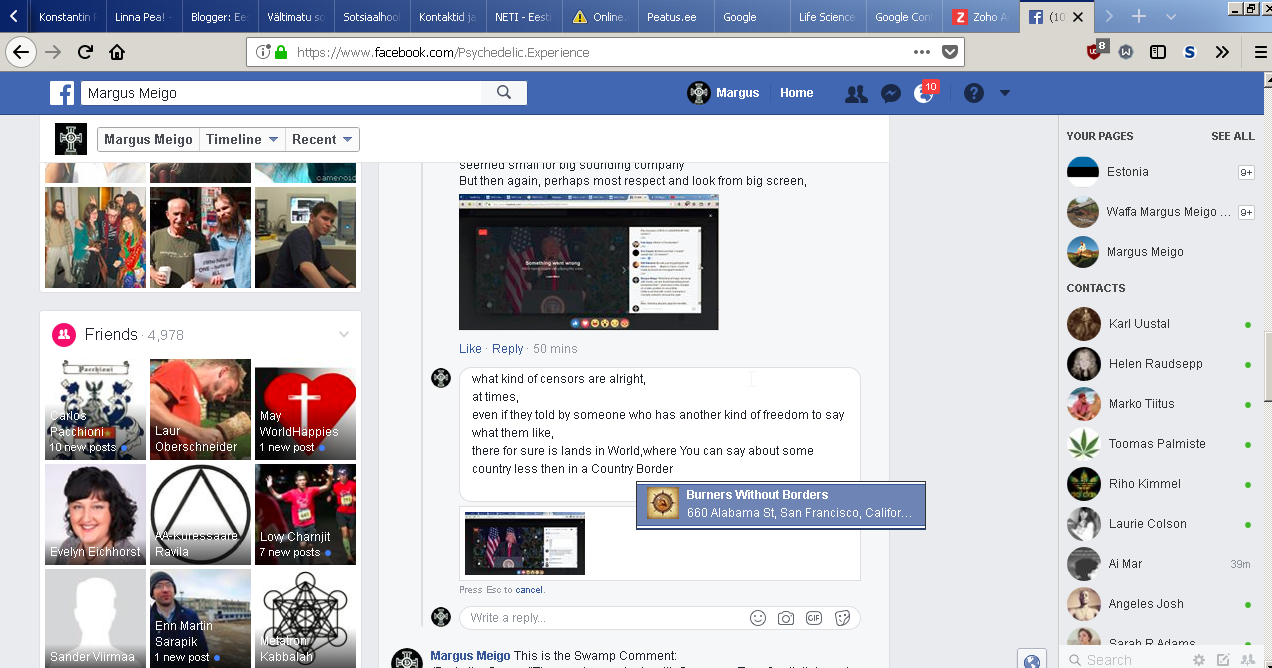
Task: Open chat settings gear icon
Action: tap(1198, 660)
